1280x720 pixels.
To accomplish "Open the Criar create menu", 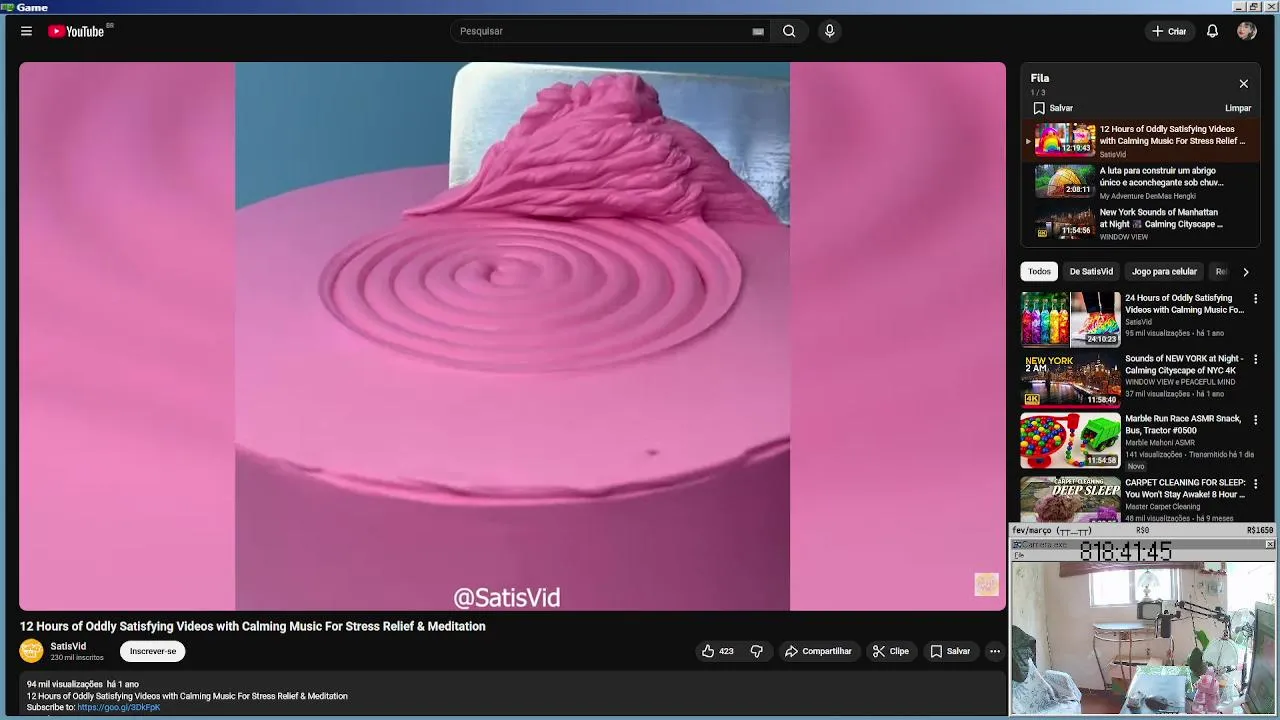I will pyautogui.click(x=1169, y=31).
